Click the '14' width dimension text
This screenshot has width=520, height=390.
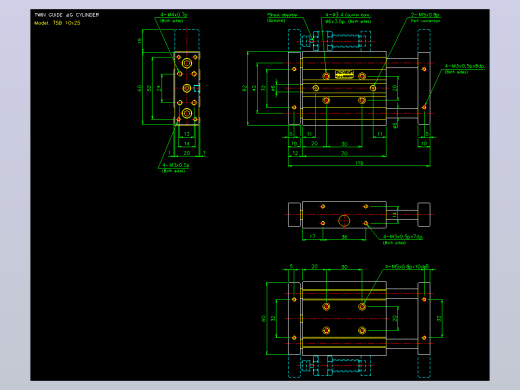pyautogui.click(x=187, y=144)
